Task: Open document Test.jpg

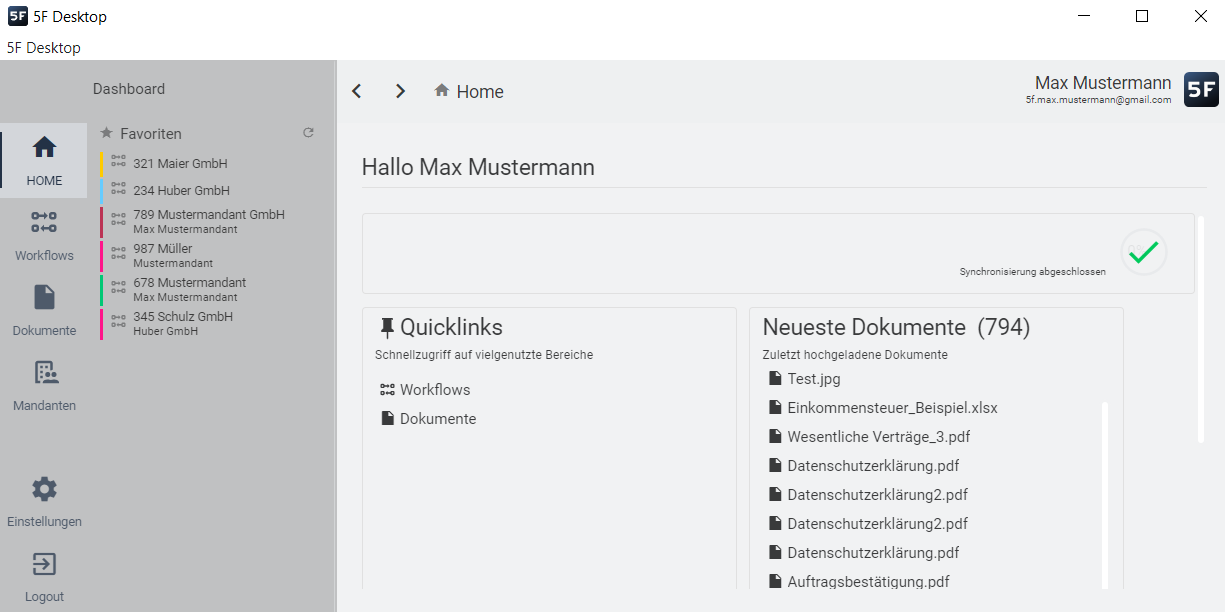Action: [x=814, y=379]
